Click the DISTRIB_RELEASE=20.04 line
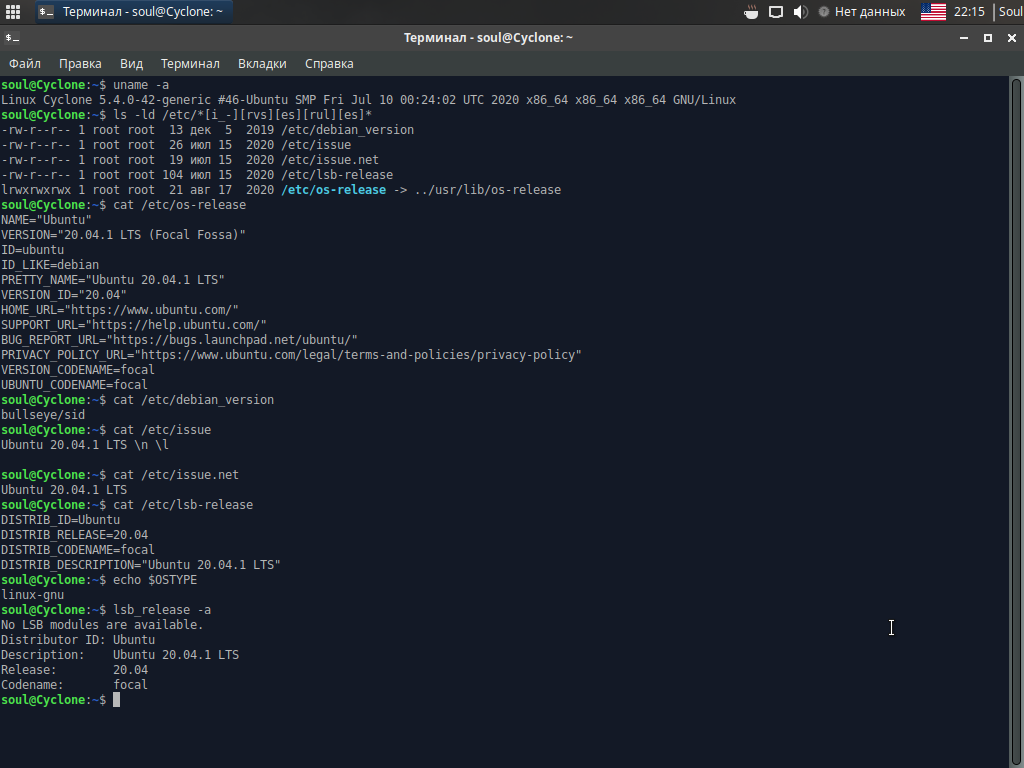This screenshot has height=768, width=1024. pos(74,536)
